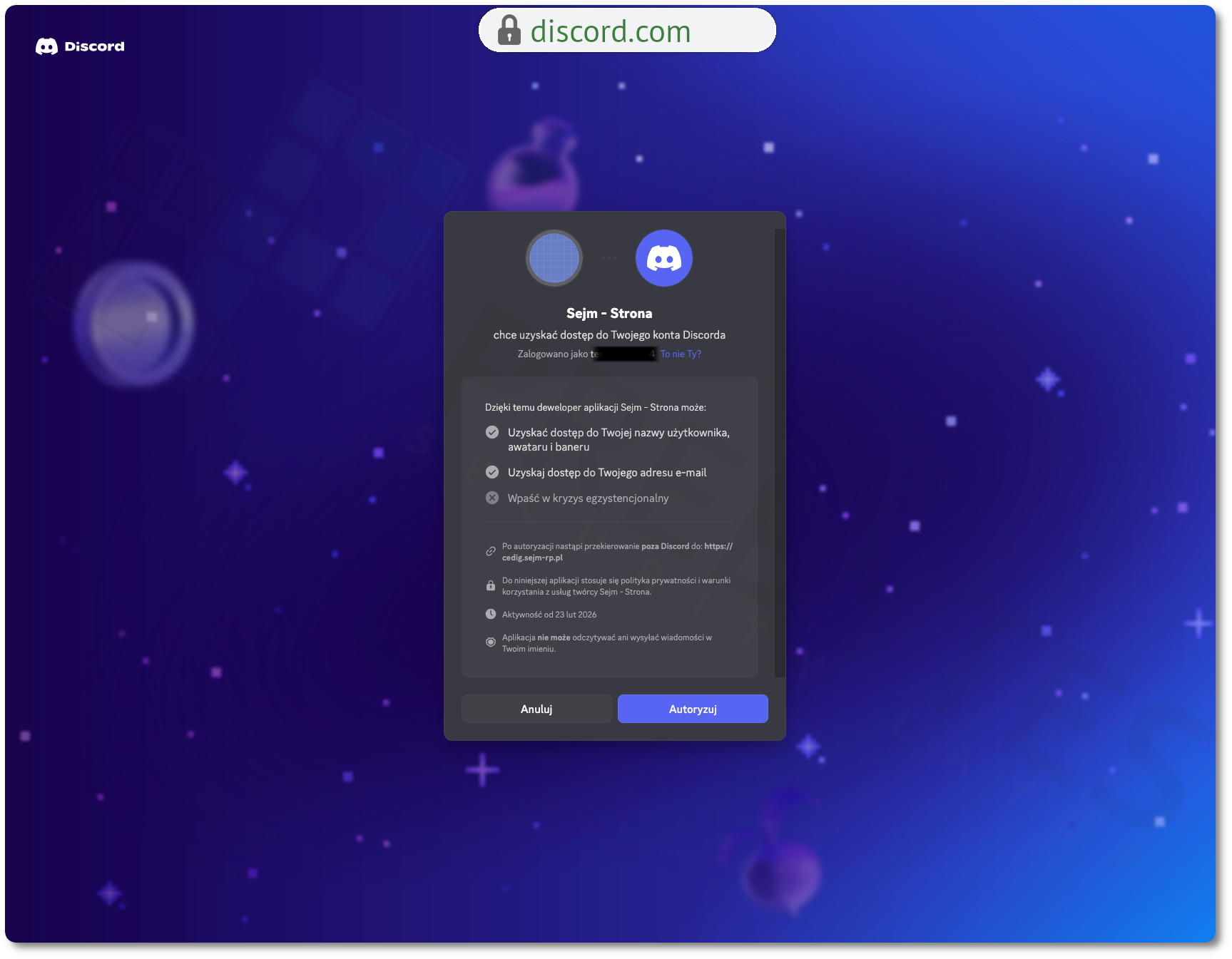Click the ellipsis between the two avatars
This screenshot has height=959, width=1232.
(x=609, y=258)
